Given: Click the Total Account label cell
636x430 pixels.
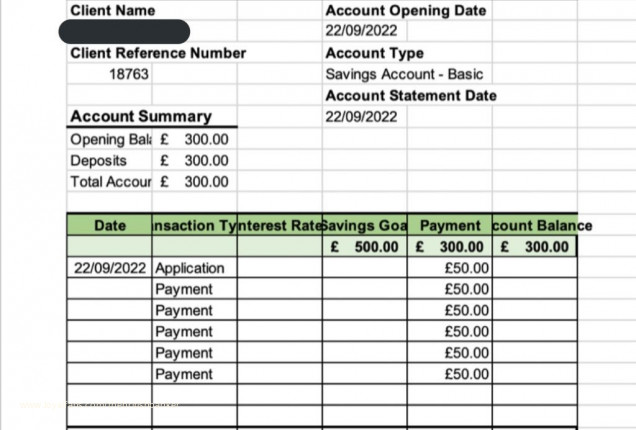Looking at the screenshot, I should click(x=107, y=182).
